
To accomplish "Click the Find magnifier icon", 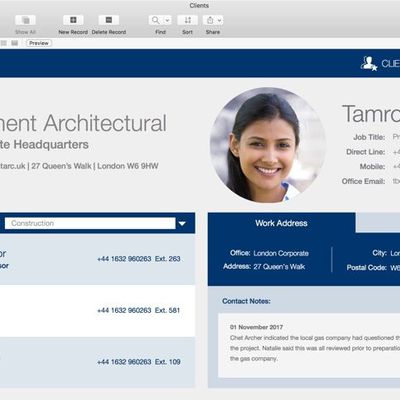I will 156,20.
